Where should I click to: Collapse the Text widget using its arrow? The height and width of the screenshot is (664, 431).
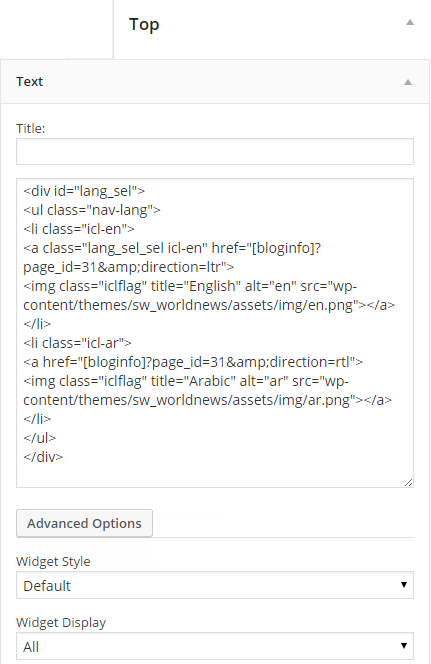coord(408,82)
